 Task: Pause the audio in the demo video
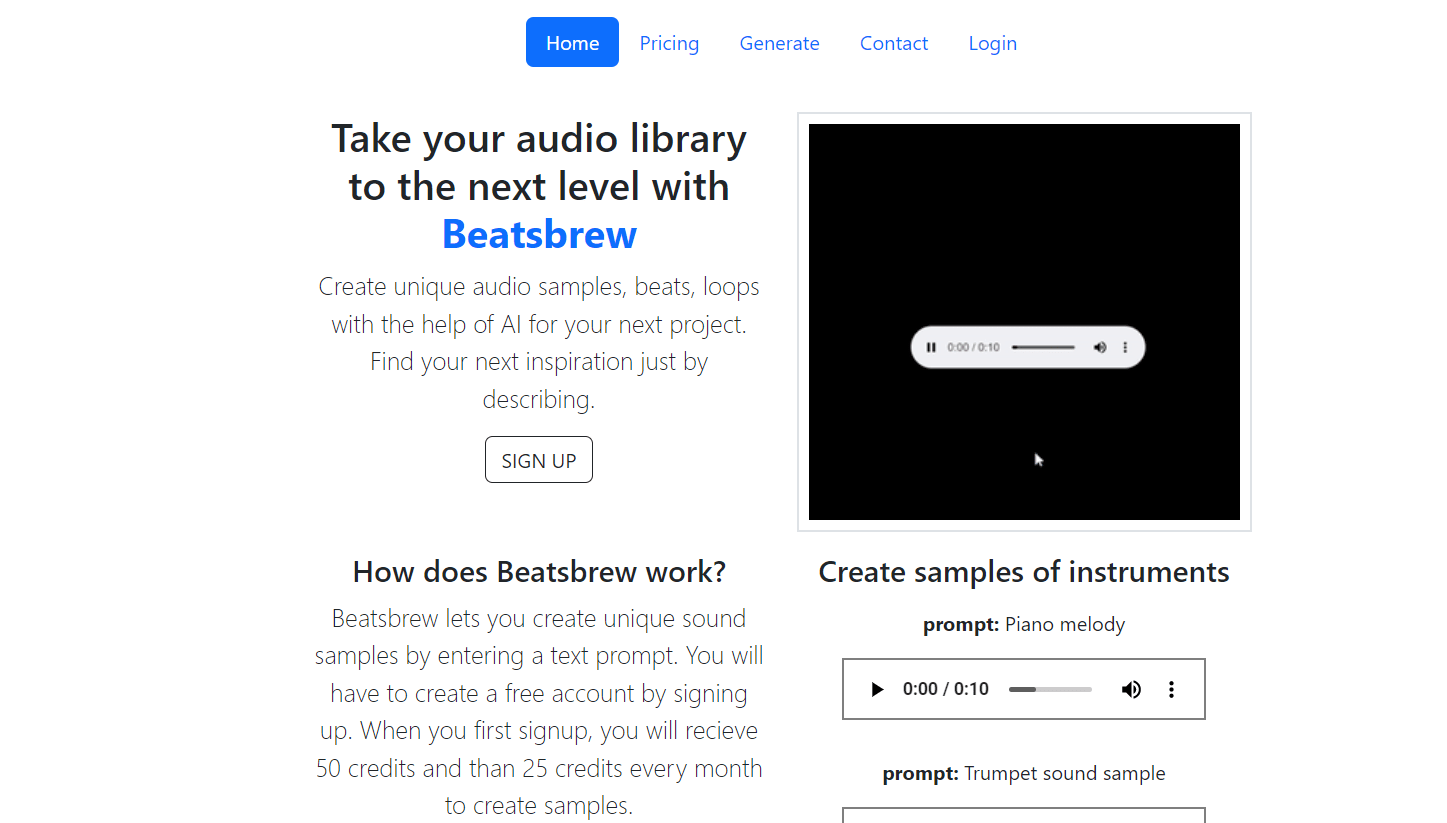point(931,347)
